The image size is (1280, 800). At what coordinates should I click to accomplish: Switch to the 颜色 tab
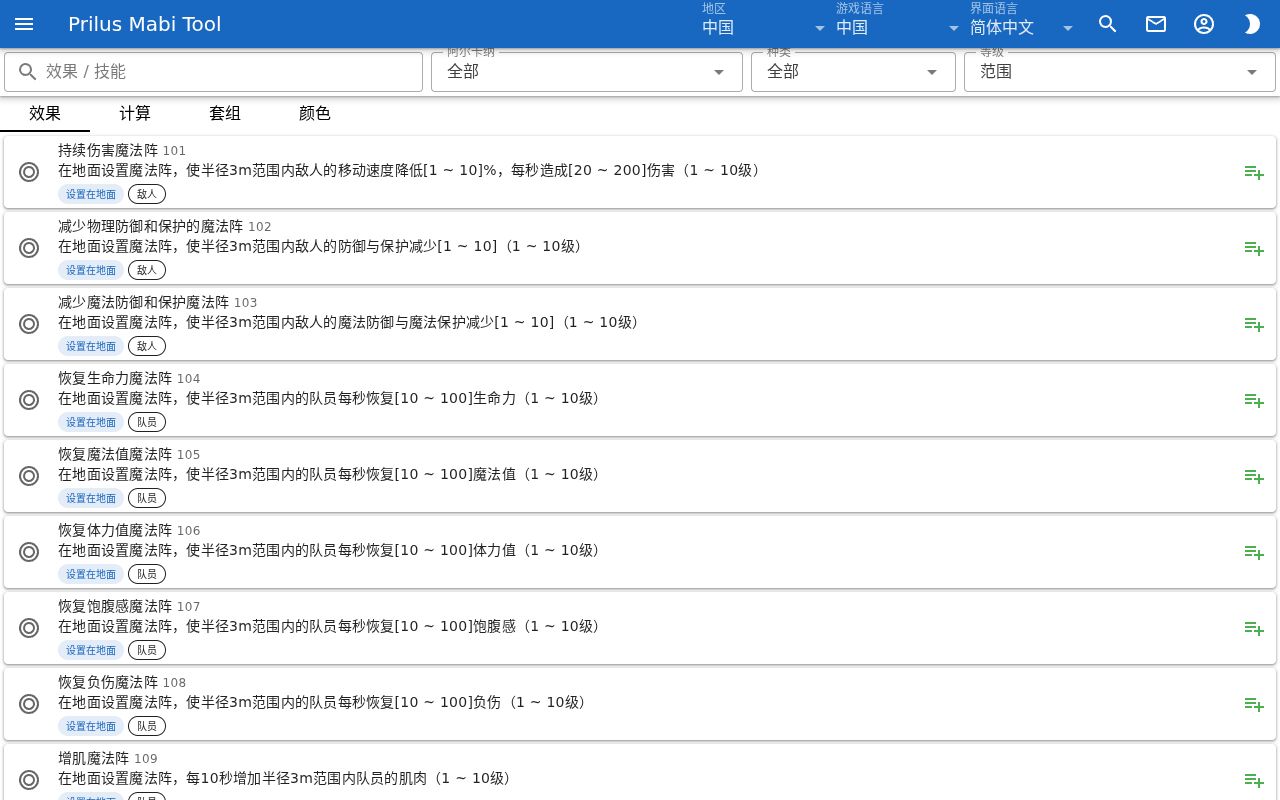[315, 113]
